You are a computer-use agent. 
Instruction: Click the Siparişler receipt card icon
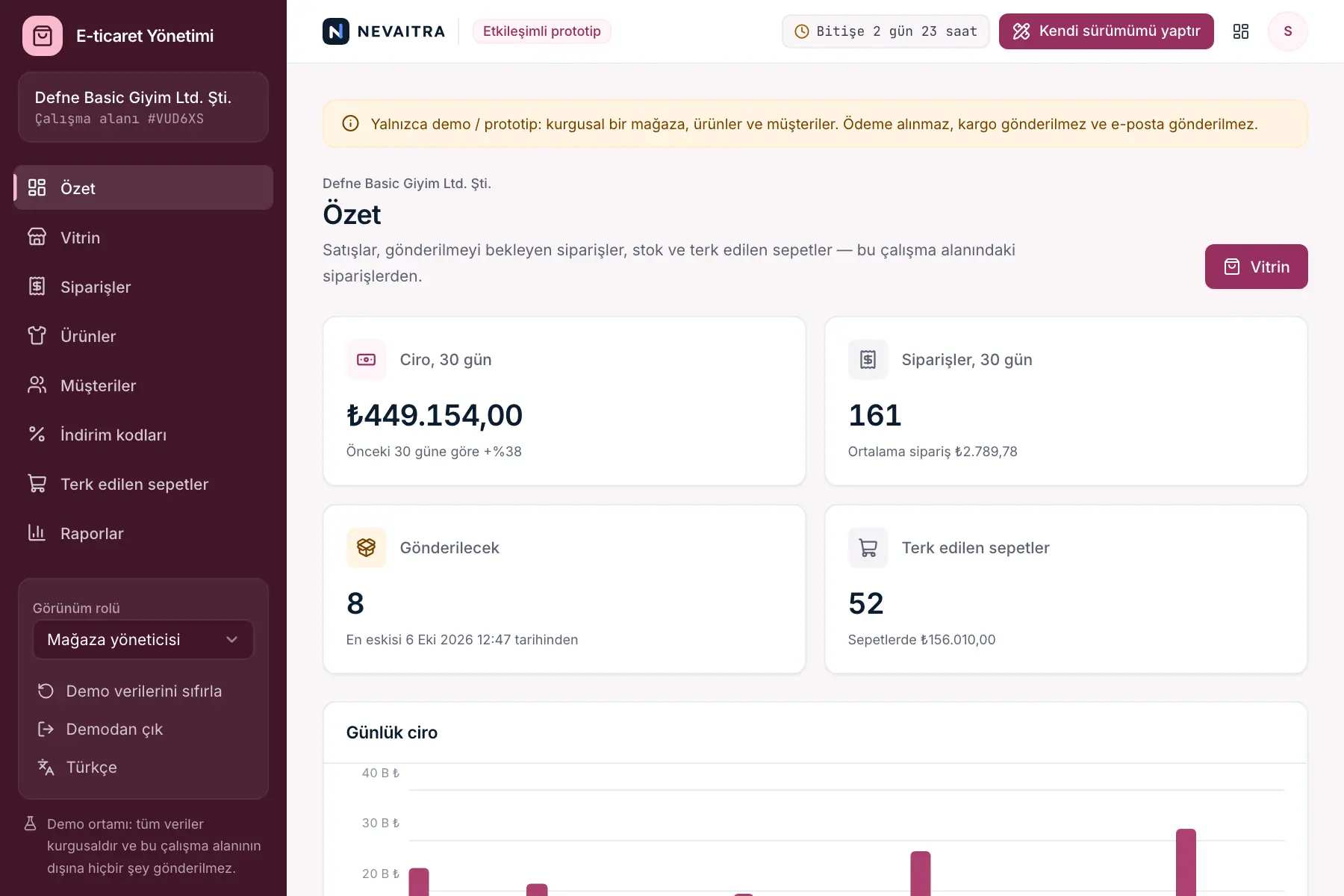click(x=868, y=360)
